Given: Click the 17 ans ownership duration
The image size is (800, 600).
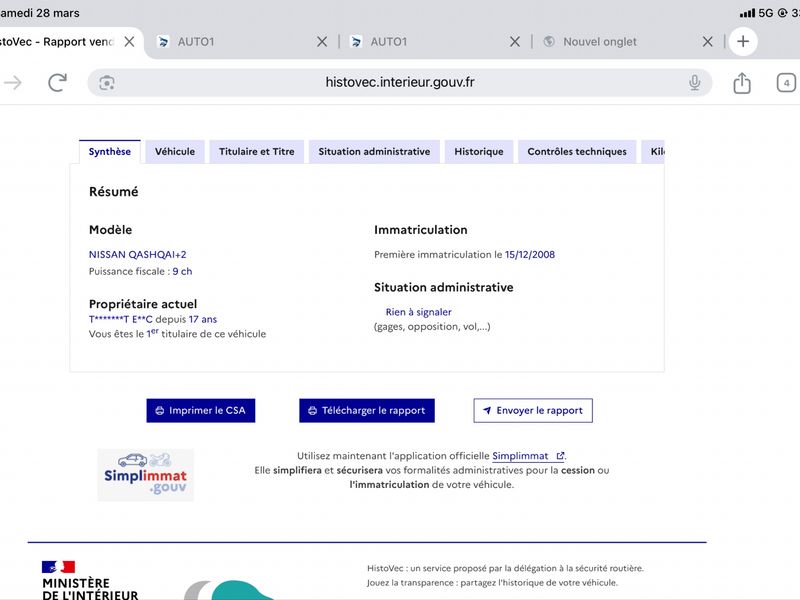Looking at the screenshot, I should coord(203,319).
